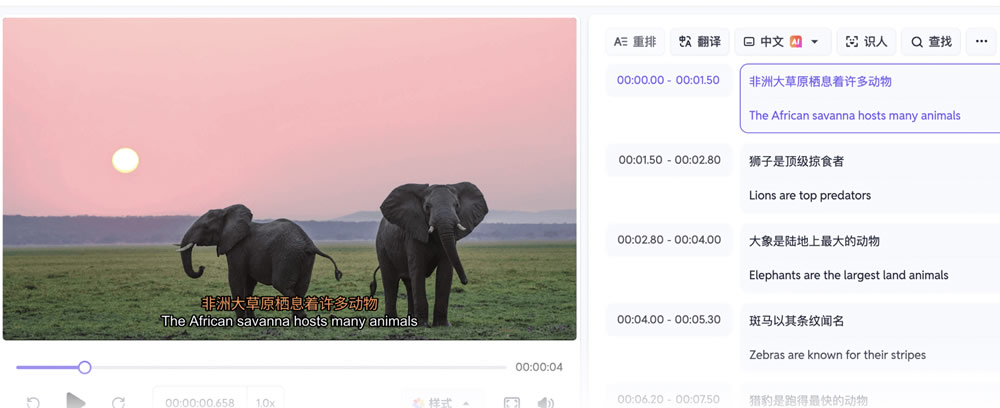Image resolution: width=1000 pixels, height=408 pixels.
Task: Select timestamp 00:00.00 - 00:01.50
Action: point(668,80)
